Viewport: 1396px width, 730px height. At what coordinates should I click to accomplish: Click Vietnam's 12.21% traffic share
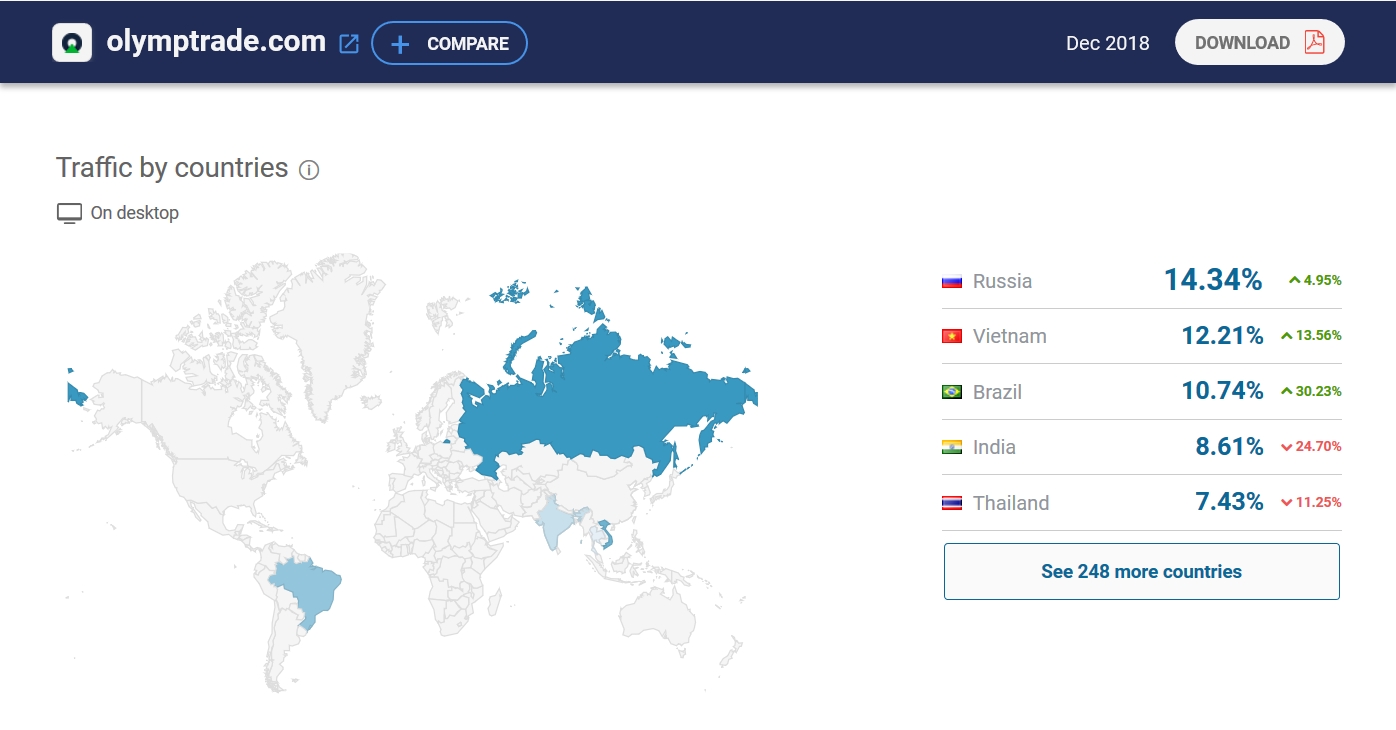tap(1222, 336)
